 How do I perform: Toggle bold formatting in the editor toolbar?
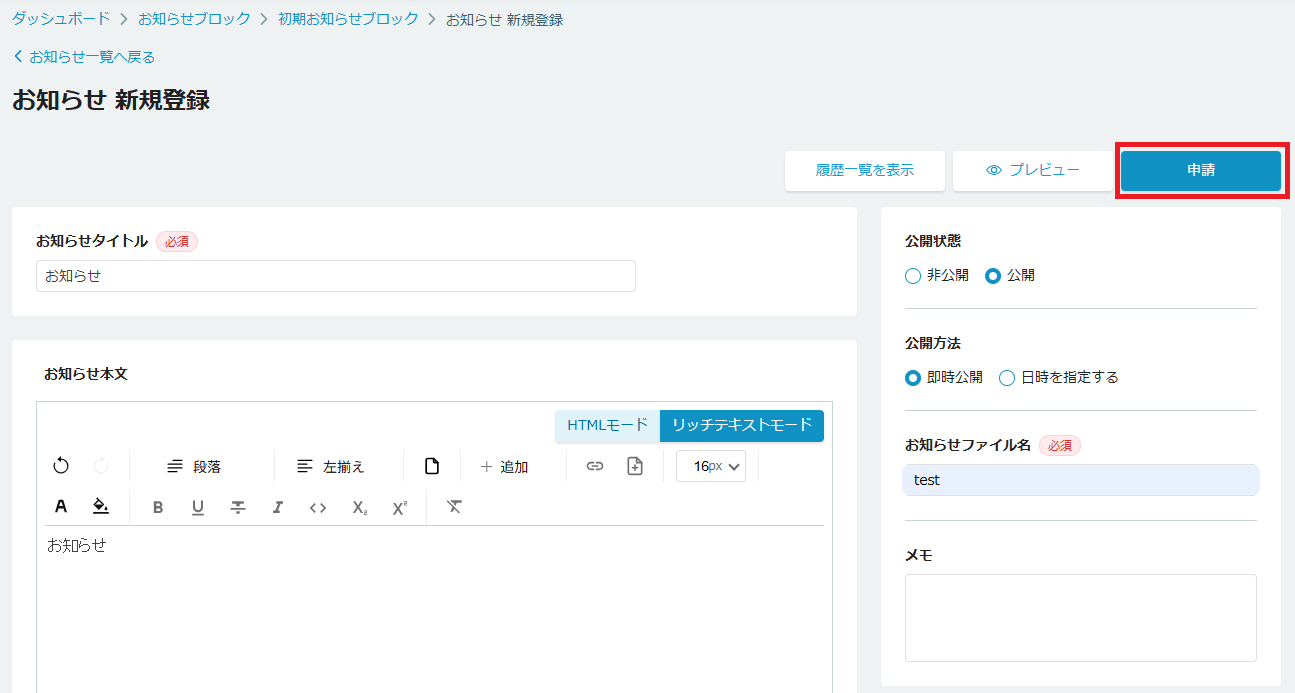tap(158, 507)
